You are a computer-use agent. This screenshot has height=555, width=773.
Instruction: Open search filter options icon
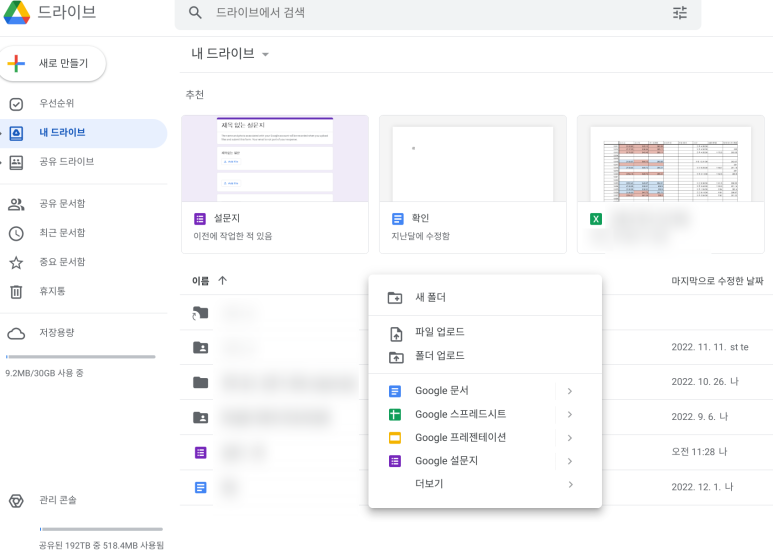tap(680, 13)
